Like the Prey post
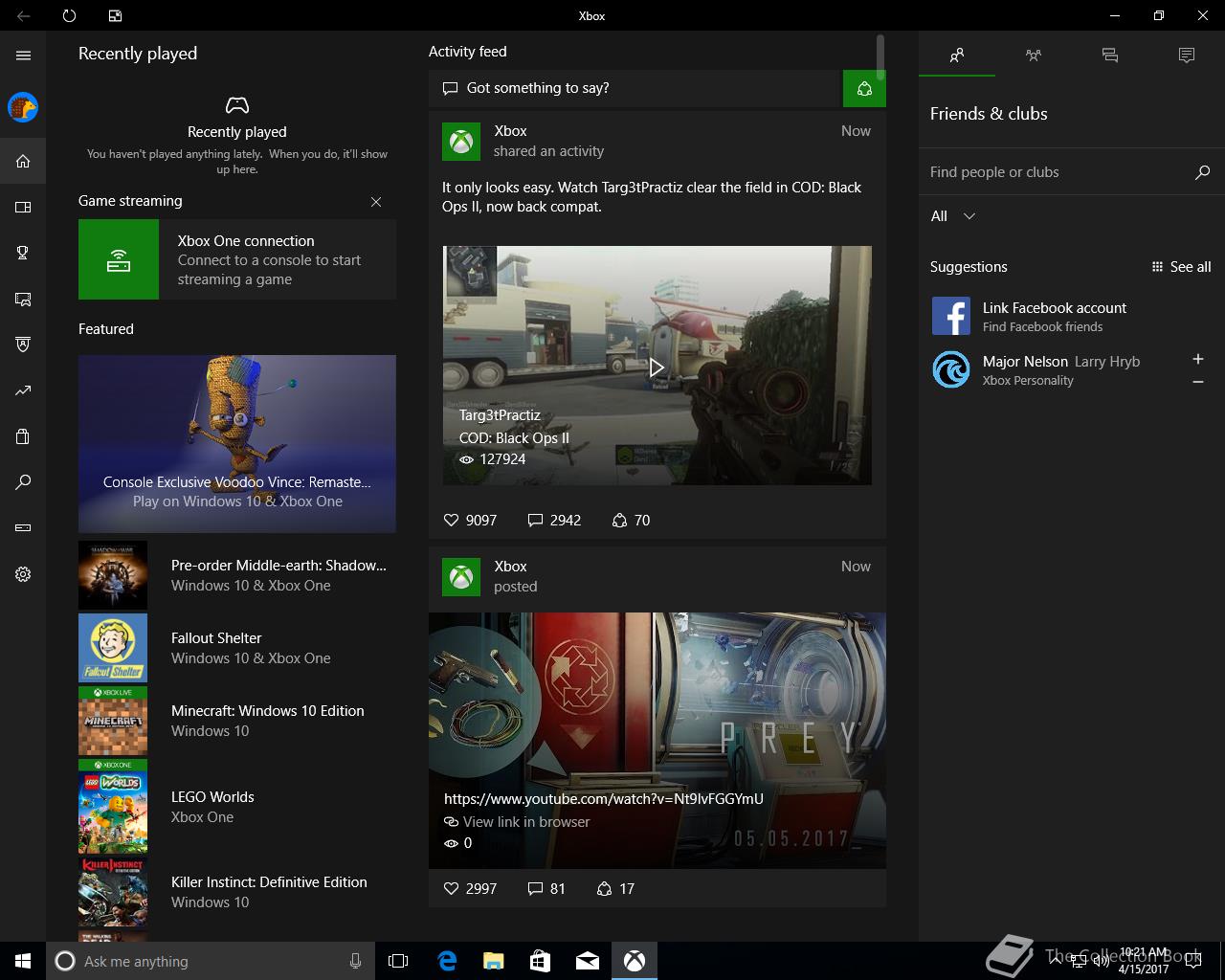 click(x=470, y=889)
